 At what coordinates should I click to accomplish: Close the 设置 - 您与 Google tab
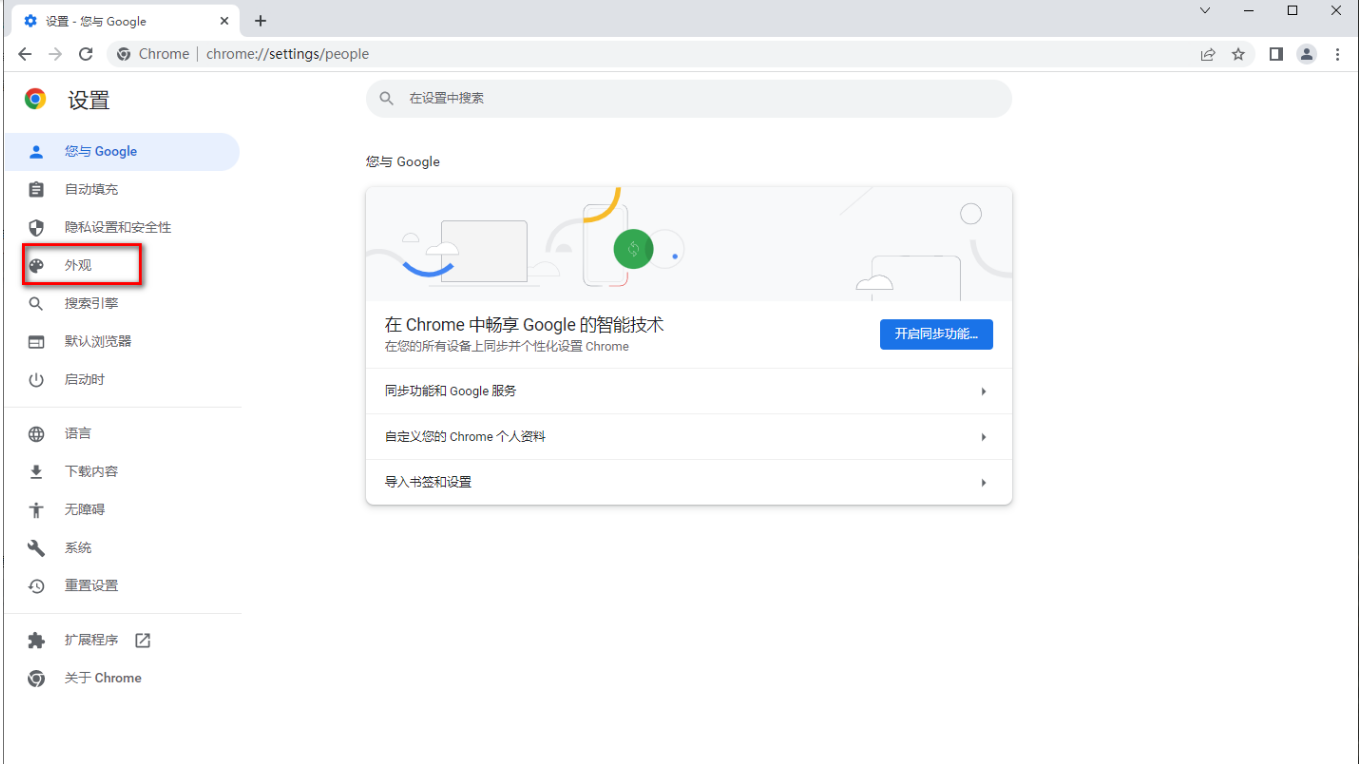click(225, 21)
